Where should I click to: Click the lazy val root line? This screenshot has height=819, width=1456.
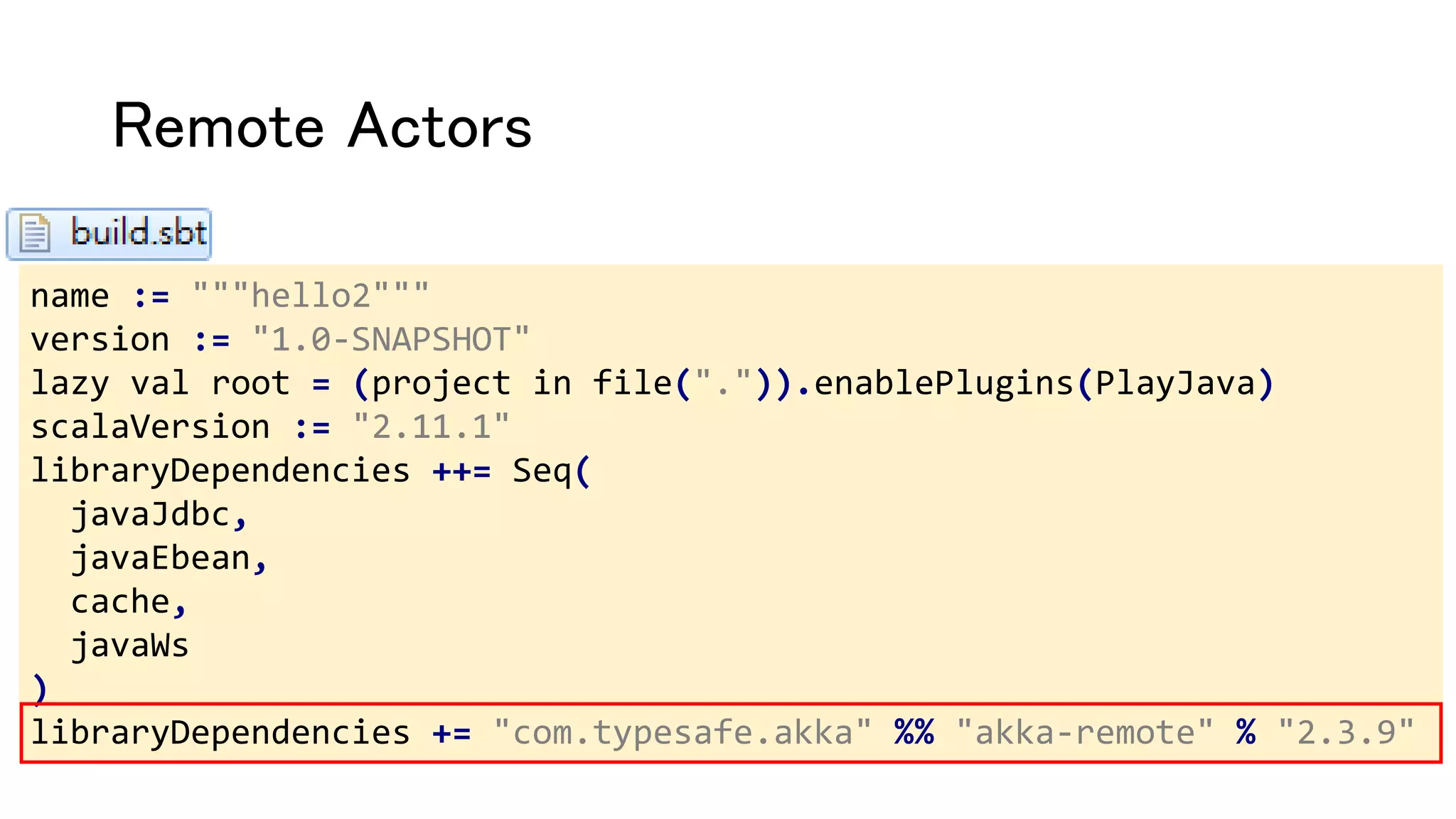coord(652,384)
